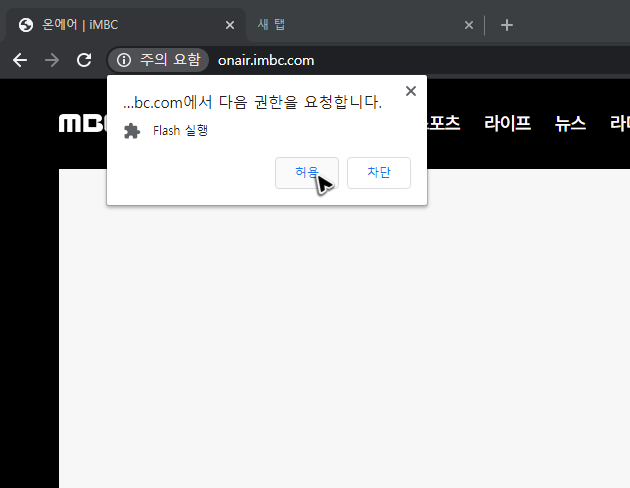The image size is (630, 488).
Task: Click the browser back arrow
Action: (20, 61)
